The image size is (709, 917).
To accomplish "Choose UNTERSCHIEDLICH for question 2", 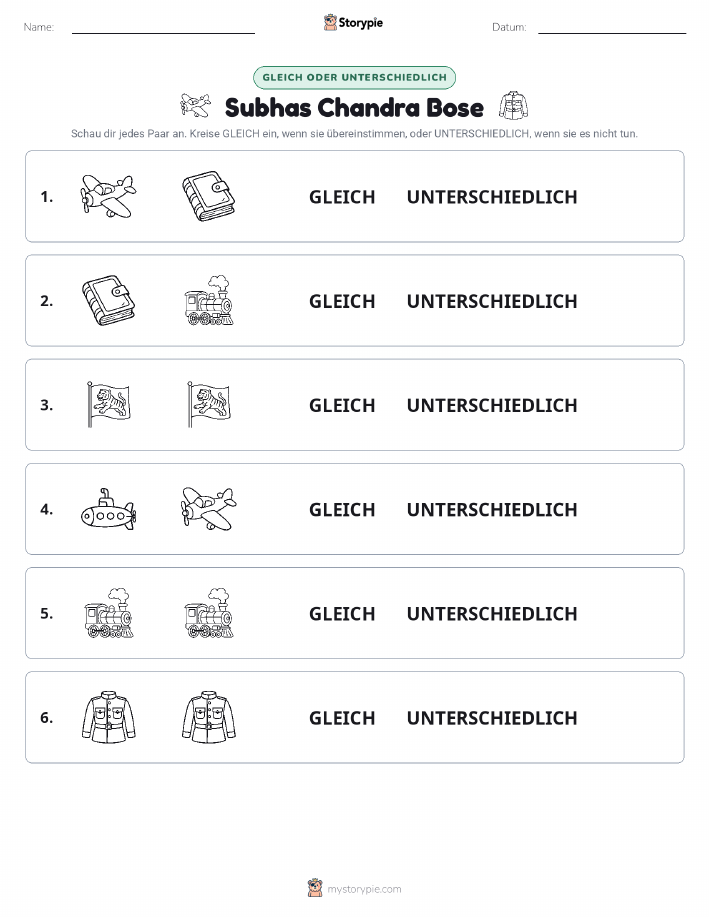I will pos(492,301).
